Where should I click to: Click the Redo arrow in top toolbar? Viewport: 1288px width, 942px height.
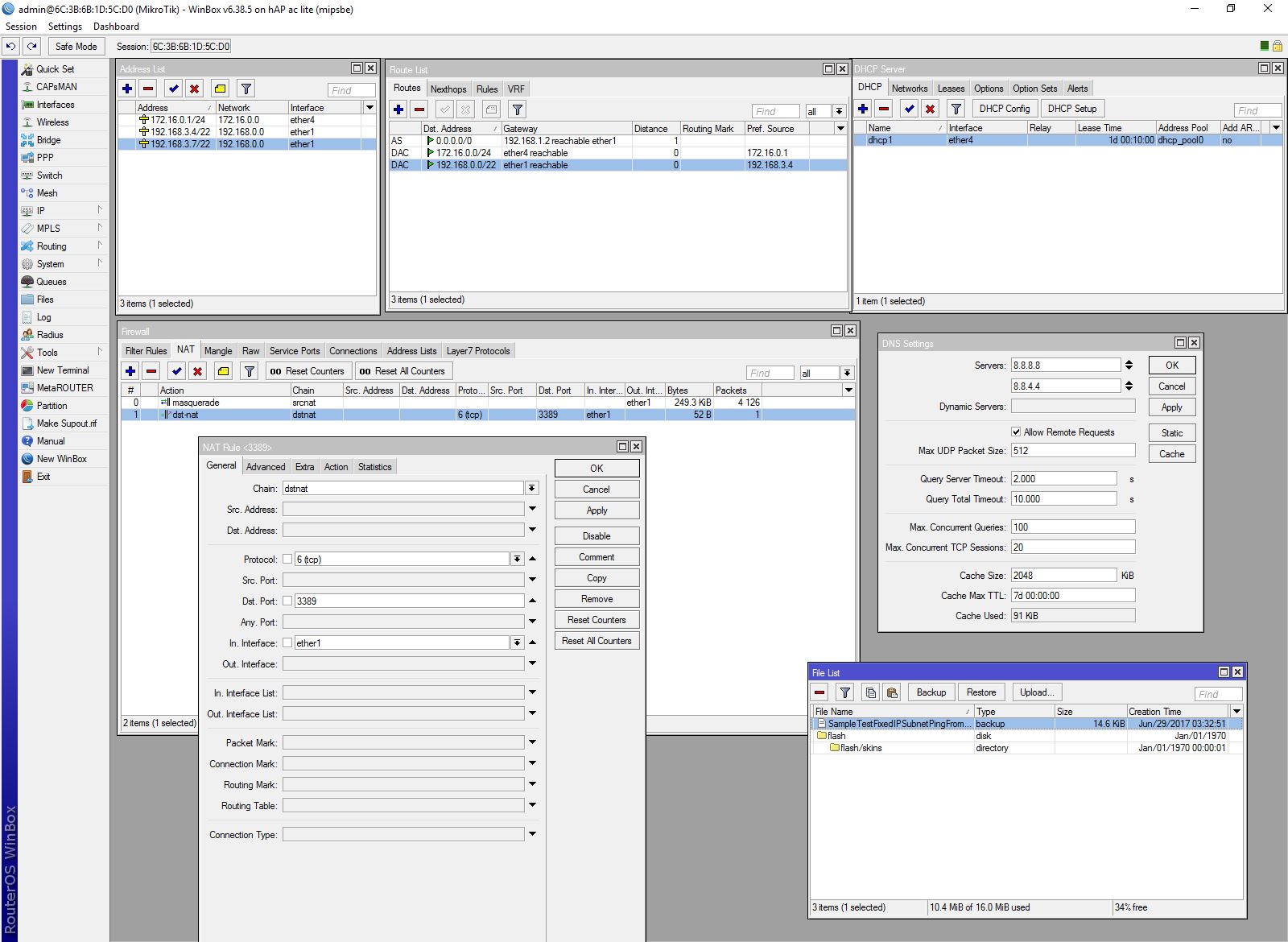click(x=31, y=46)
